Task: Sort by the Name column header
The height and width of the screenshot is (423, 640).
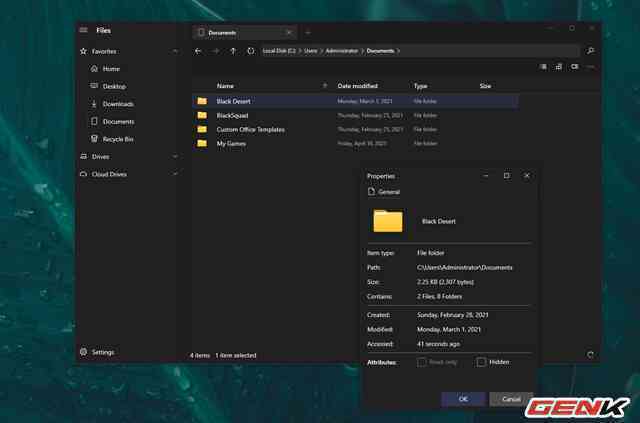Action: tap(225, 86)
